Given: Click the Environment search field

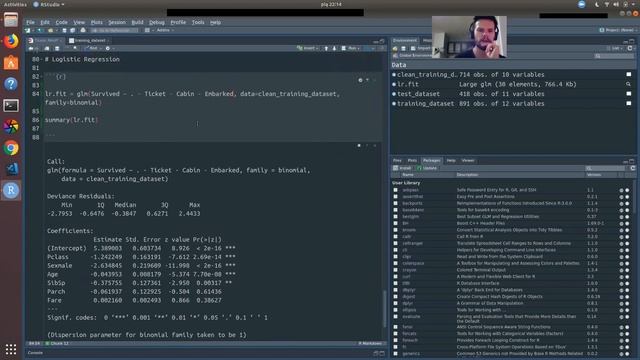Looking at the screenshot, I should 613,56.
